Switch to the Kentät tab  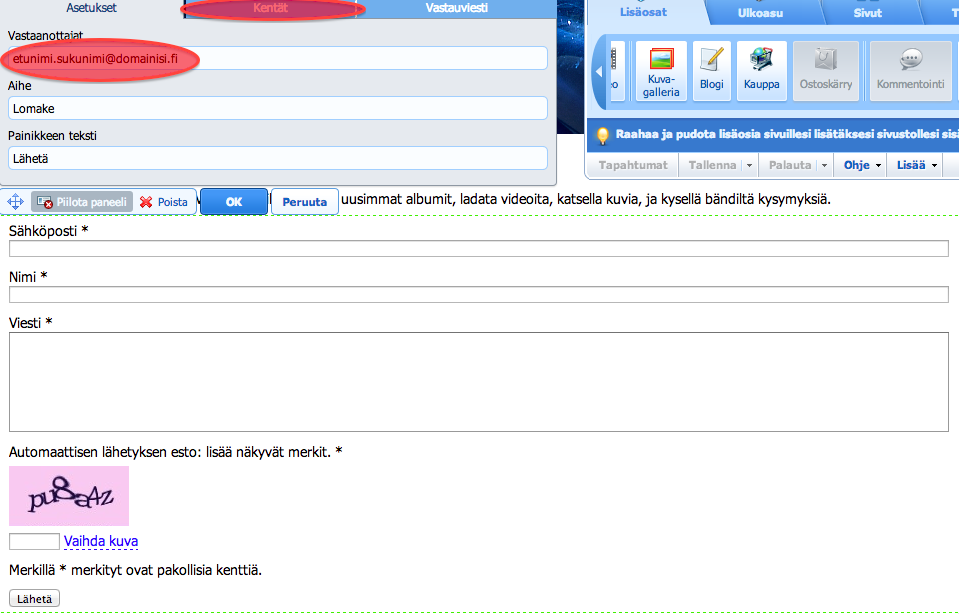pos(271,8)
